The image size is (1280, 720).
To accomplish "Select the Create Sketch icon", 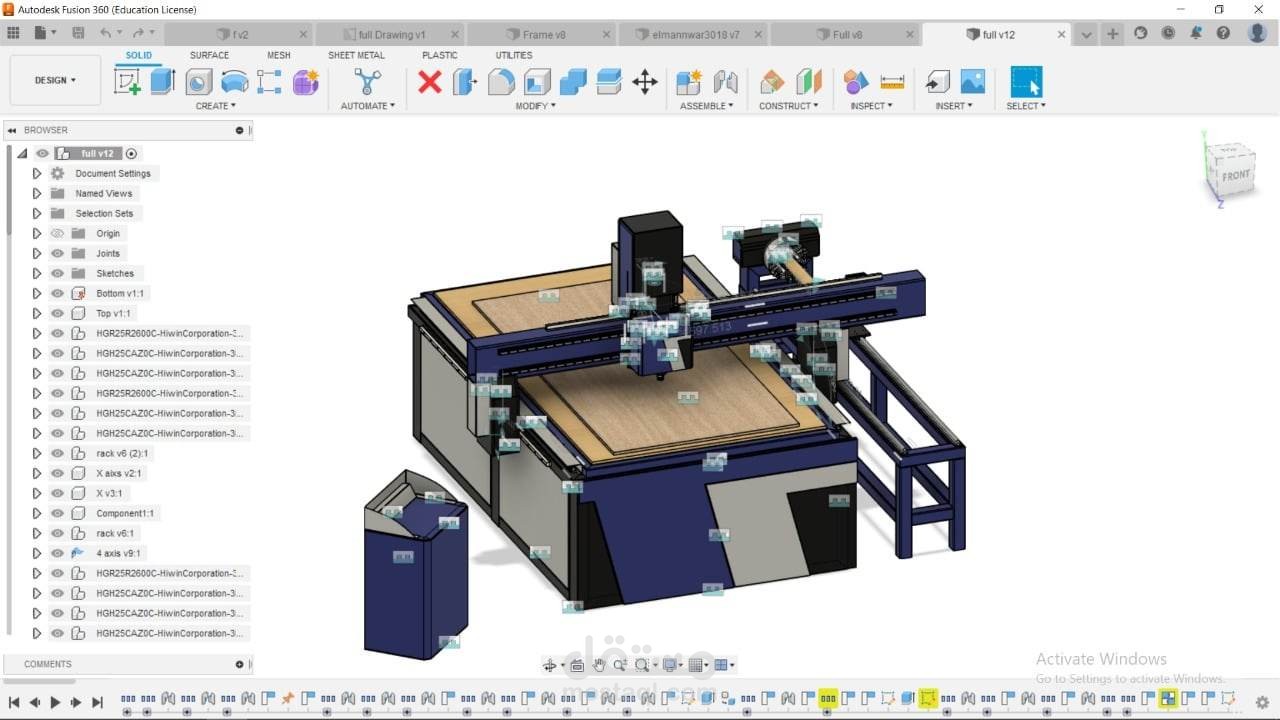I will point(126,82).
